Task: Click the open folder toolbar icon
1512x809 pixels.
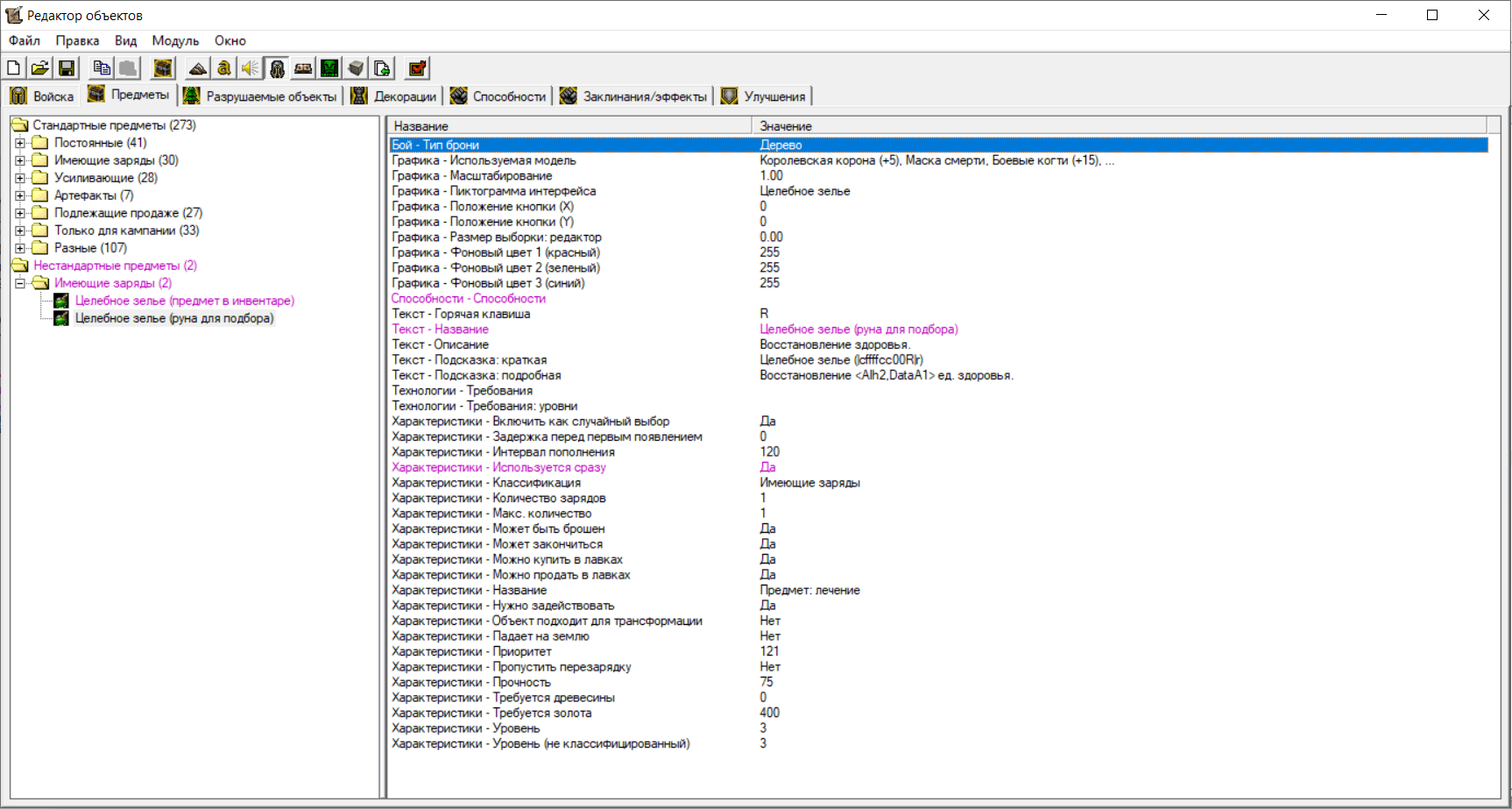Action: tap(40, 68)
